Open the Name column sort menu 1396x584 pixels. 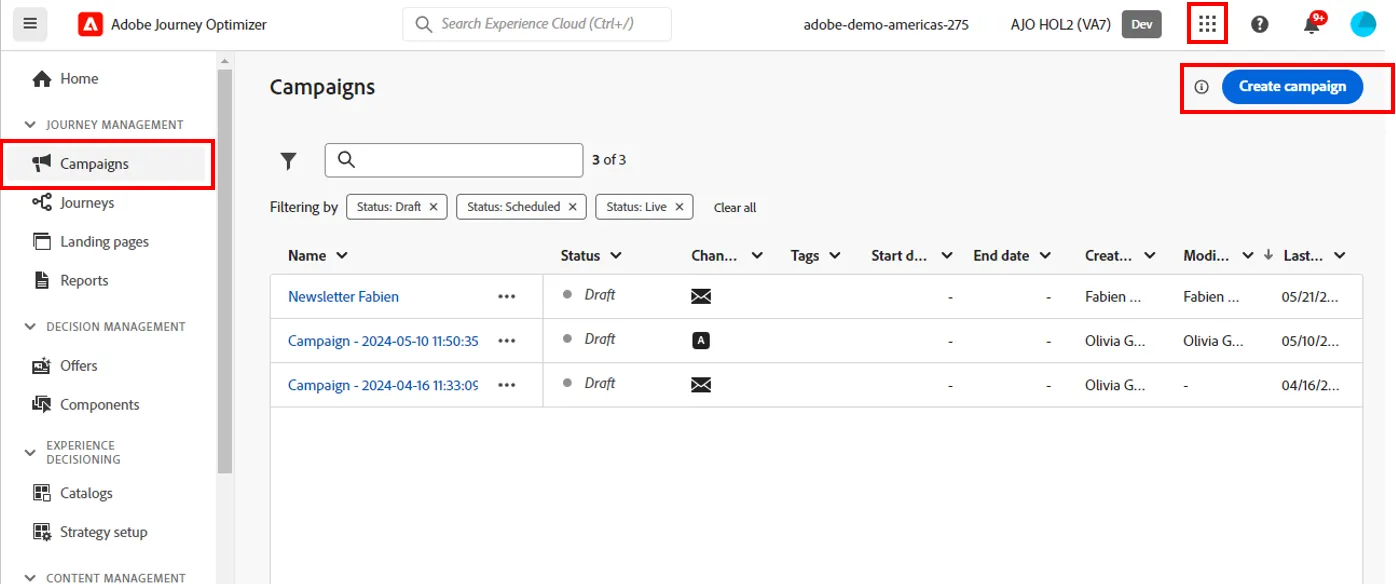[x=342, y=256]
